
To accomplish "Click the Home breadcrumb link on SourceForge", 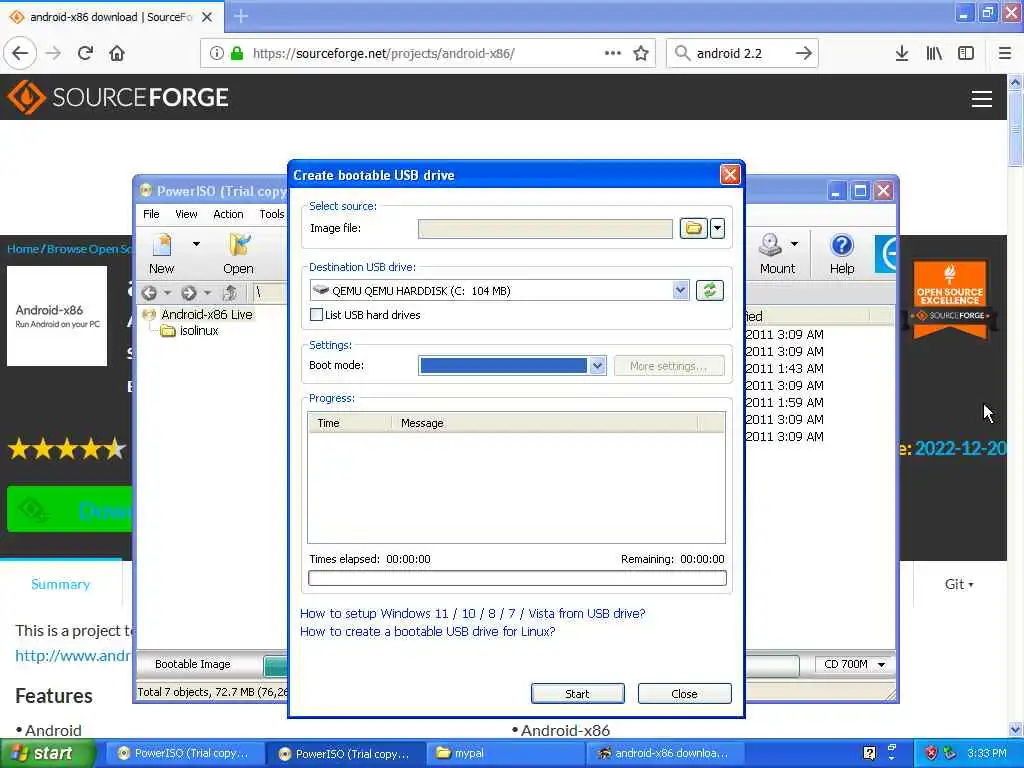I will 23,249.
